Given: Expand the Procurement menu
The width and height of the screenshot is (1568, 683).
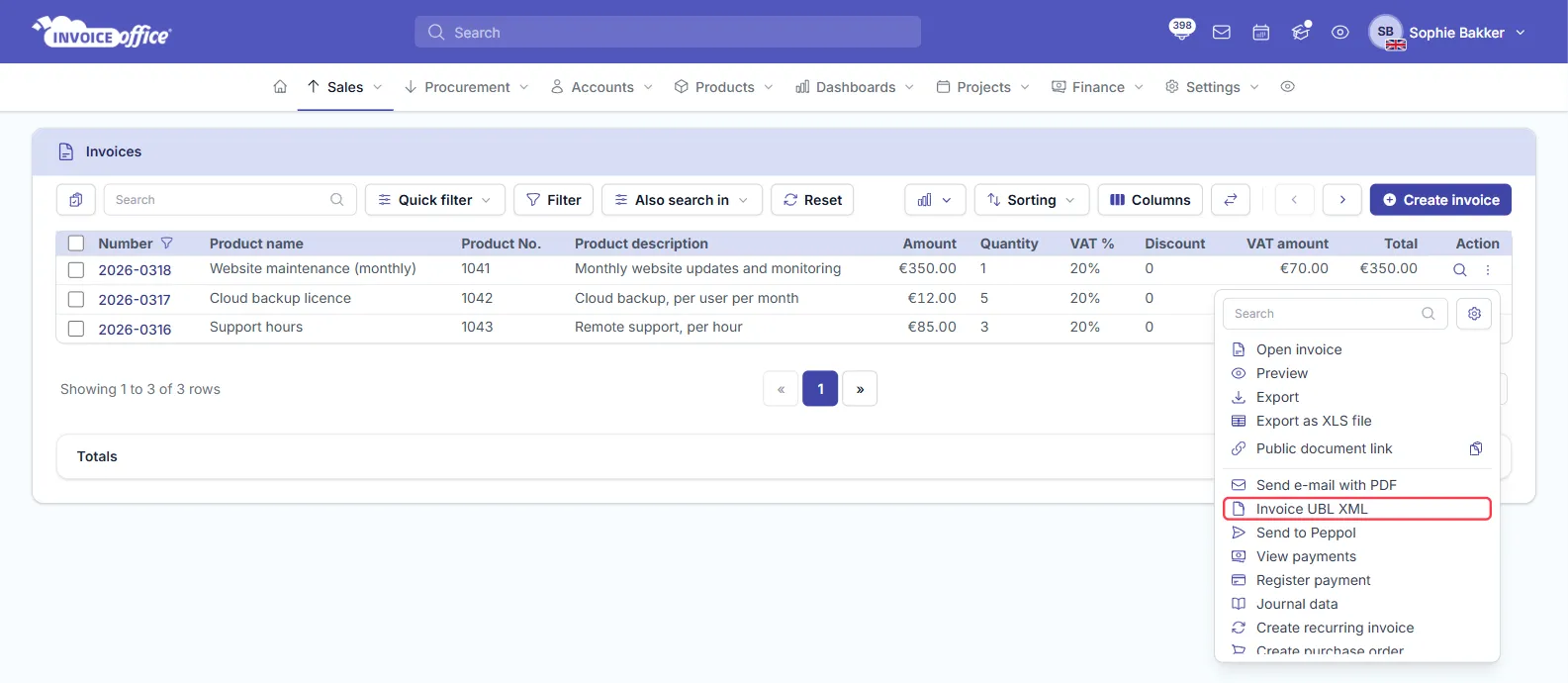Looking at the screenshot, I should coord(467,87).
